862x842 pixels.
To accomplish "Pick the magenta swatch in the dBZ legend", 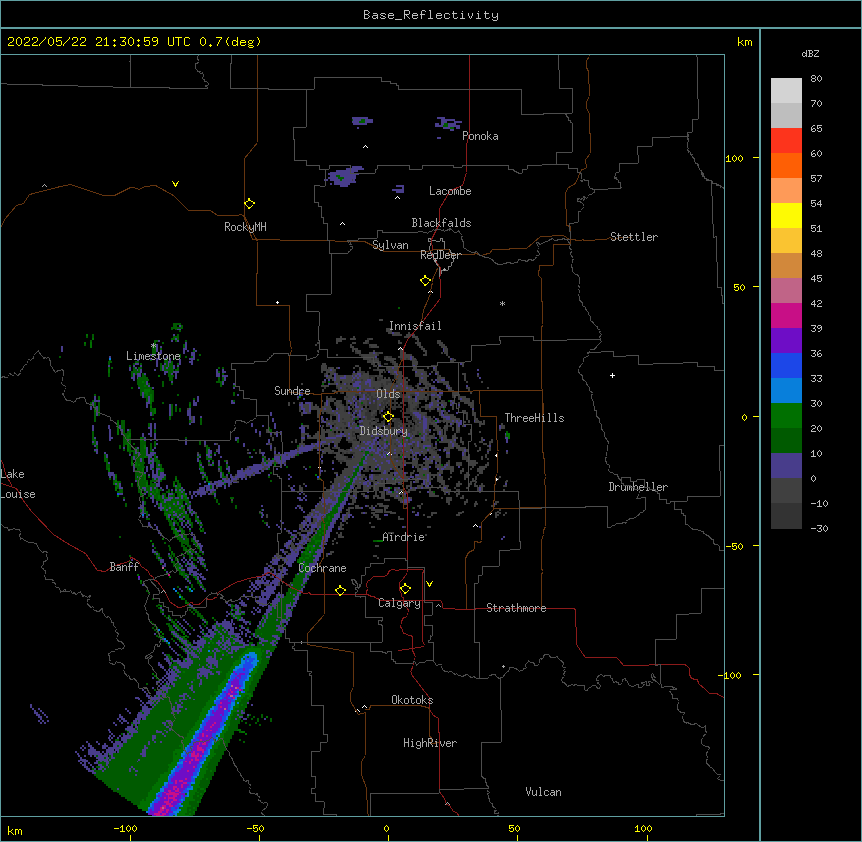I will [786, 315].
